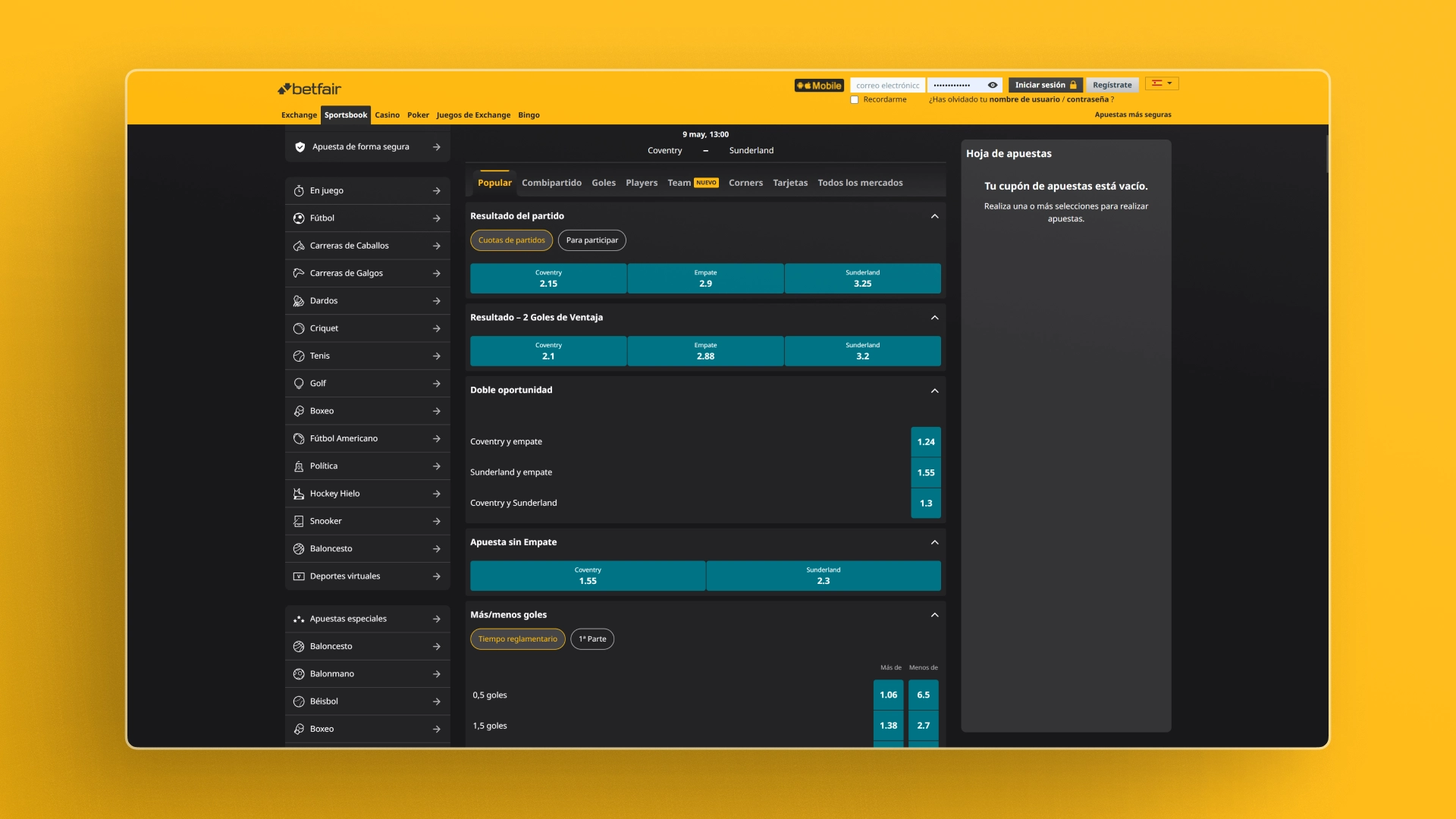Click the Tenis ball icon

tap(299, 356)
